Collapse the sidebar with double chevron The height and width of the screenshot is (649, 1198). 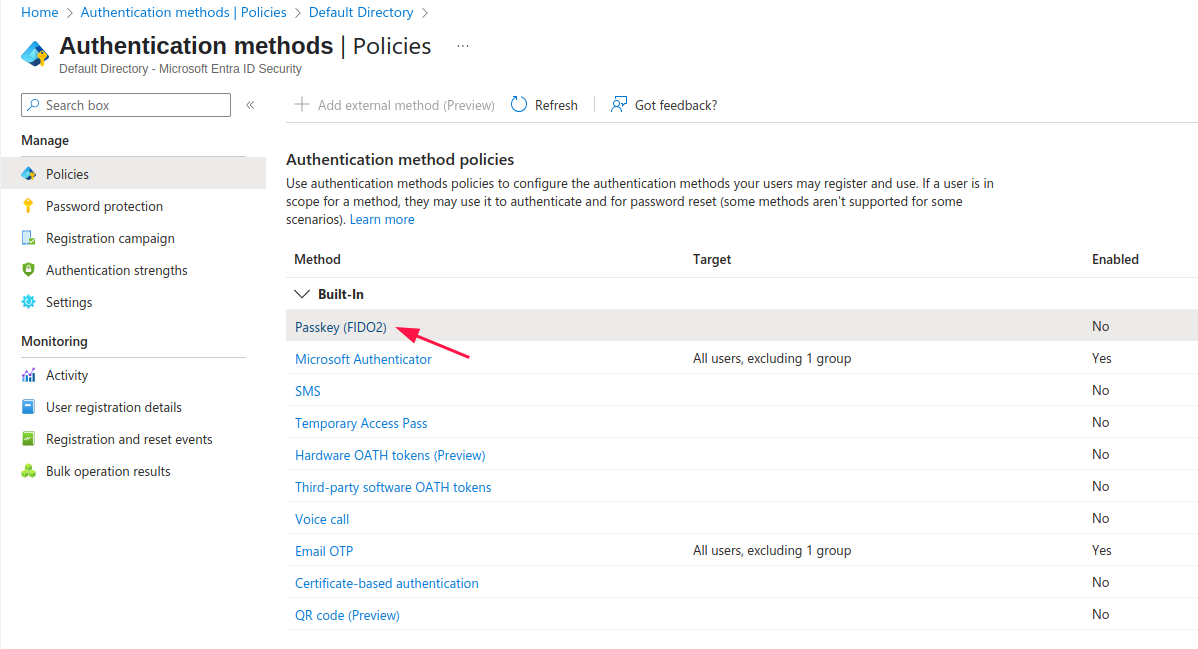coord(250,105)
